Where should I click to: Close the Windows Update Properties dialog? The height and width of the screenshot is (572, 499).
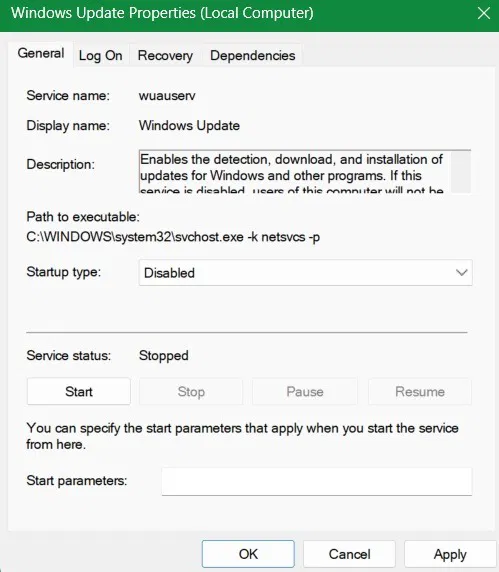(484, 13)
